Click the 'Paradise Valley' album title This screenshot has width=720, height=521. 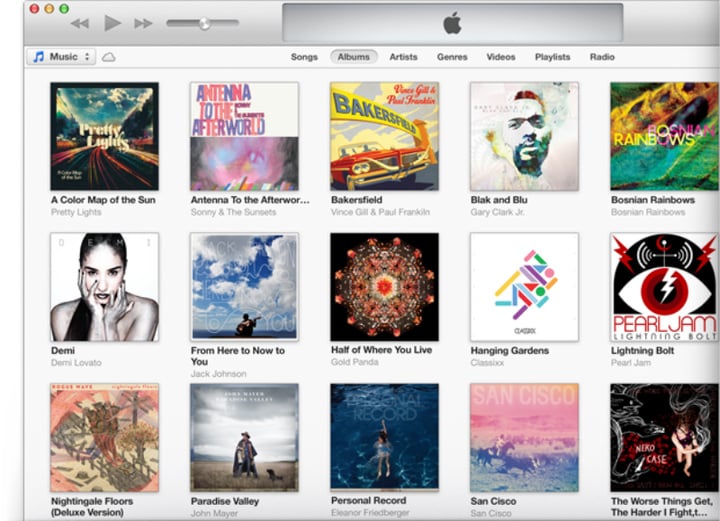pos(225,501)
